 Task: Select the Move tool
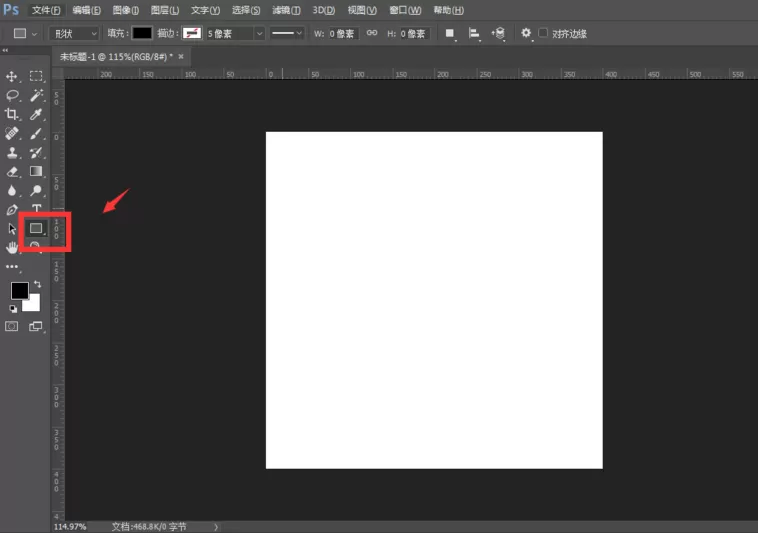tap(12, 76)
